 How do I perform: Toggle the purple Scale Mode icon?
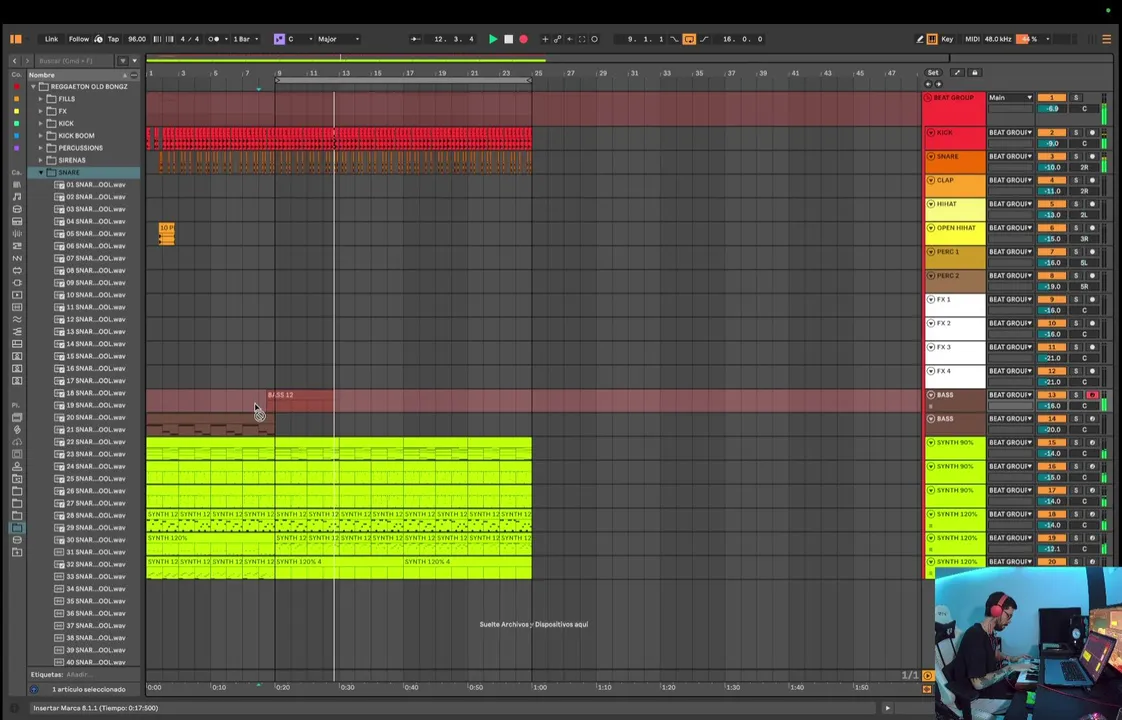coord(279,39)
